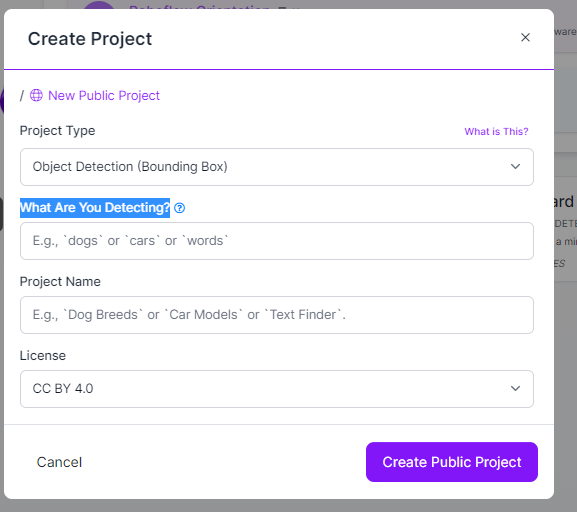577x512 pixels.
Task: Focus the What Are You Detecting input field
Action: click(277, 241)
